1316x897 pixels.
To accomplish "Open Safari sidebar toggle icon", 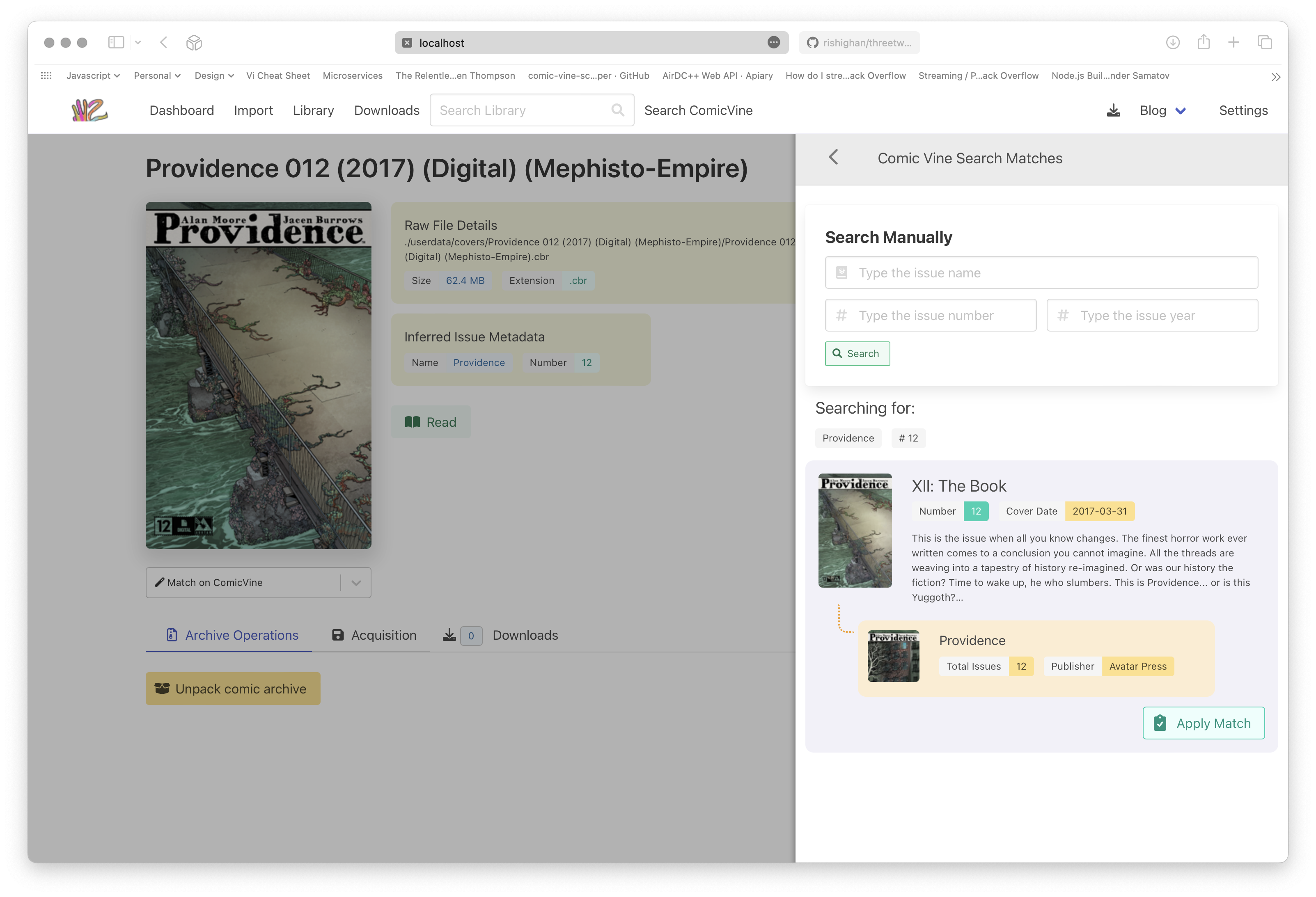I will click(x=116, y=42).
